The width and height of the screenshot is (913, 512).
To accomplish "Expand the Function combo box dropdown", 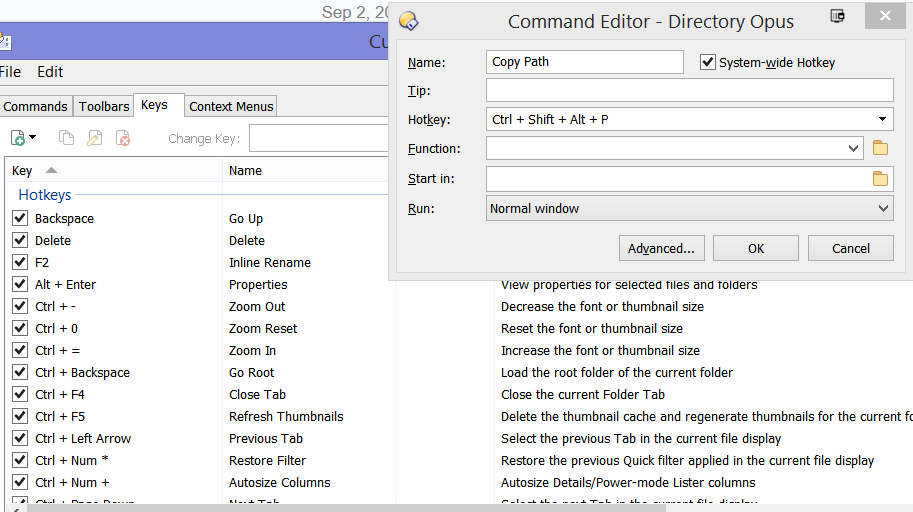I will coord(853,148).
